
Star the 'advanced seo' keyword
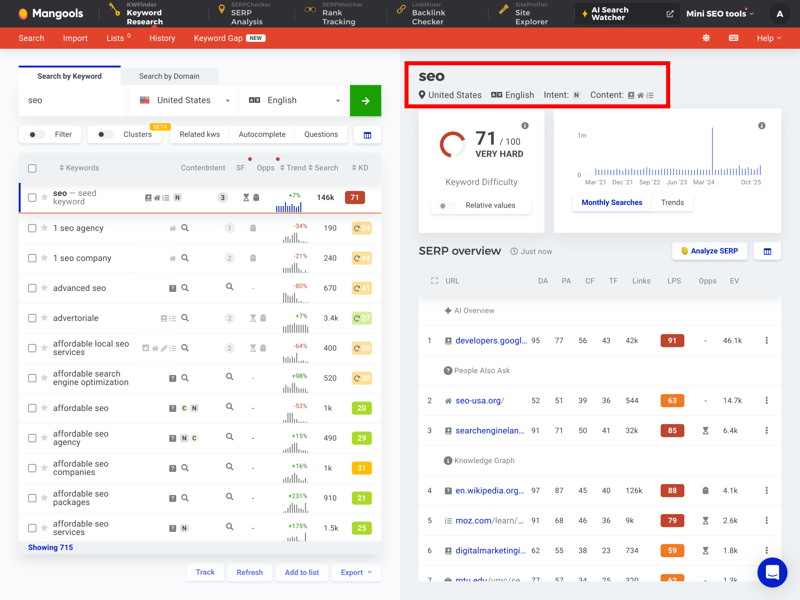[44, 288]
